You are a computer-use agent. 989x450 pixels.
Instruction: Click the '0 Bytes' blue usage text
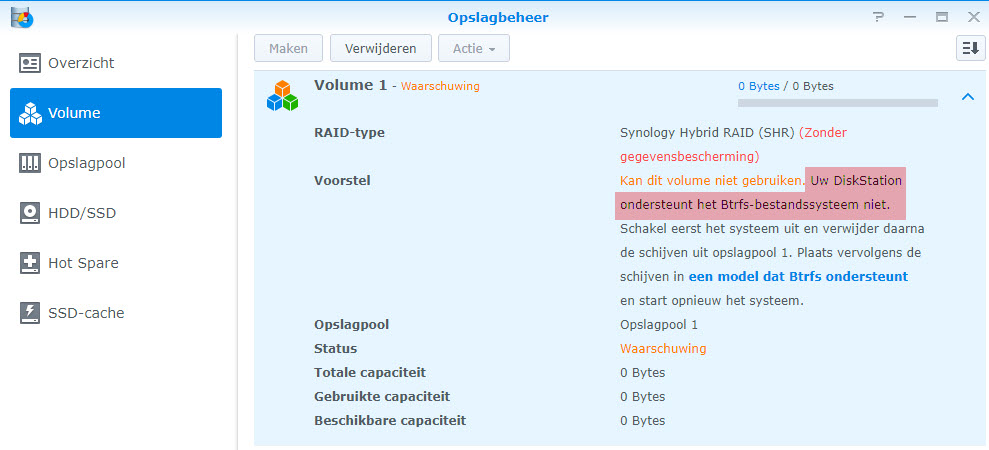pos(759,86)
